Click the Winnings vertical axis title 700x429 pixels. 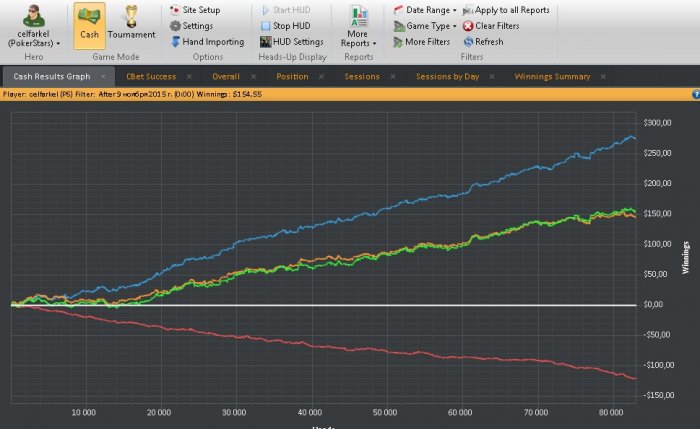tap(686, 258)
